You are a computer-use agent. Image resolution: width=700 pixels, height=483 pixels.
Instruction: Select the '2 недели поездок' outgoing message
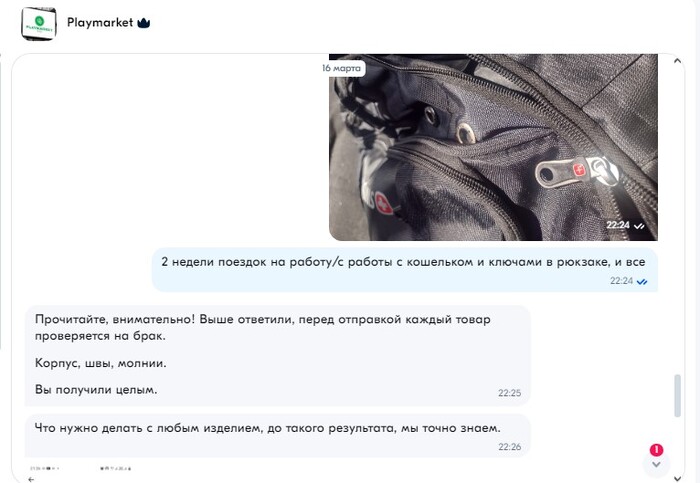click(x=404, y=270)
